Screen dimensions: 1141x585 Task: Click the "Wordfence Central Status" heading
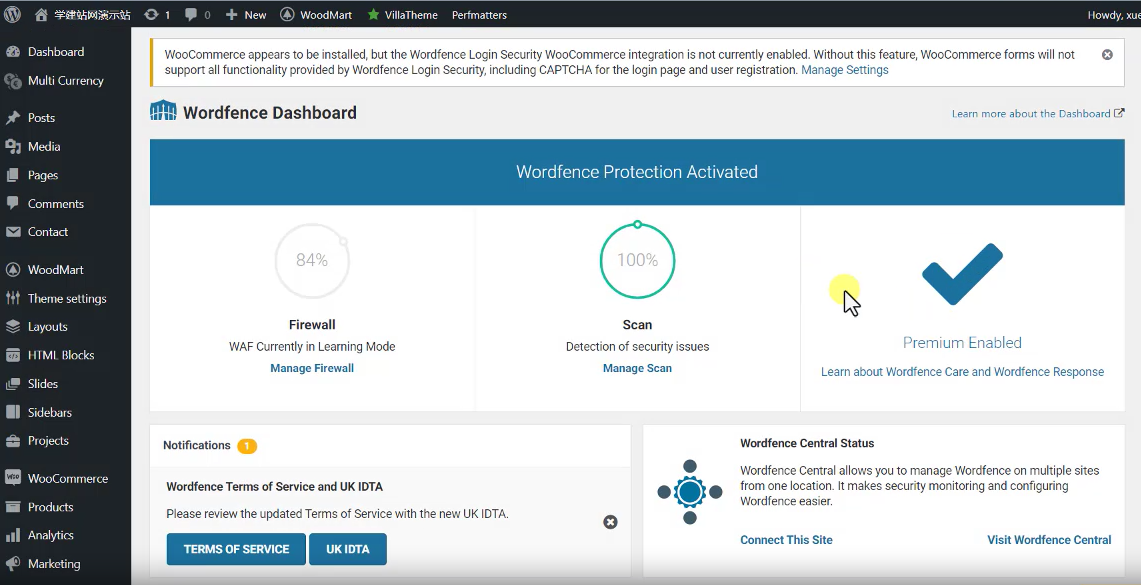point(807,443)
